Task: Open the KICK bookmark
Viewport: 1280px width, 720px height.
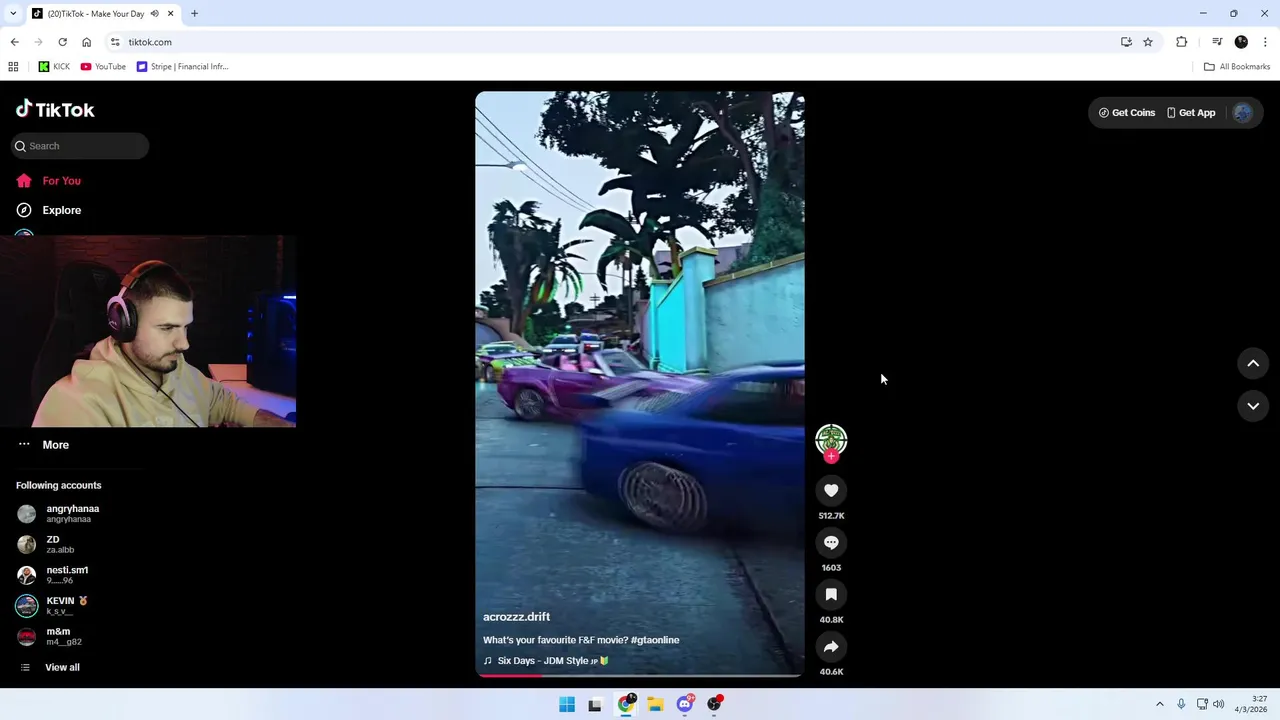Action: pos(54,67)
